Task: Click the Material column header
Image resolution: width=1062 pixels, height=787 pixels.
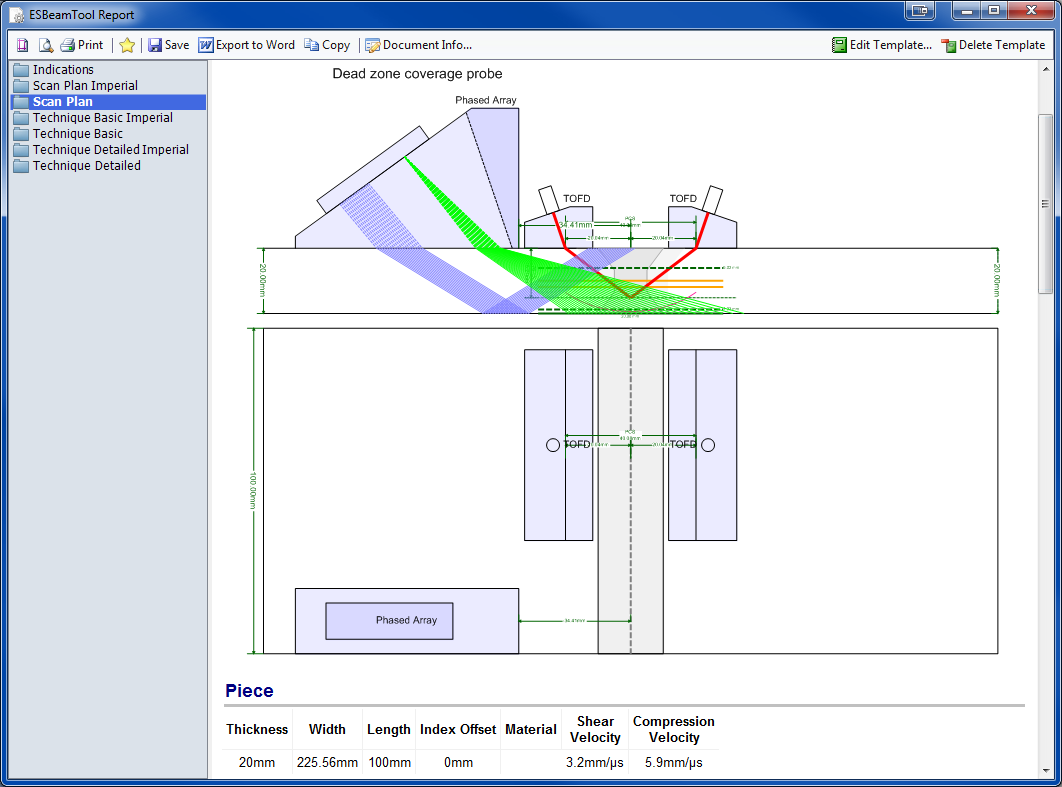Action: click(530, 729)
